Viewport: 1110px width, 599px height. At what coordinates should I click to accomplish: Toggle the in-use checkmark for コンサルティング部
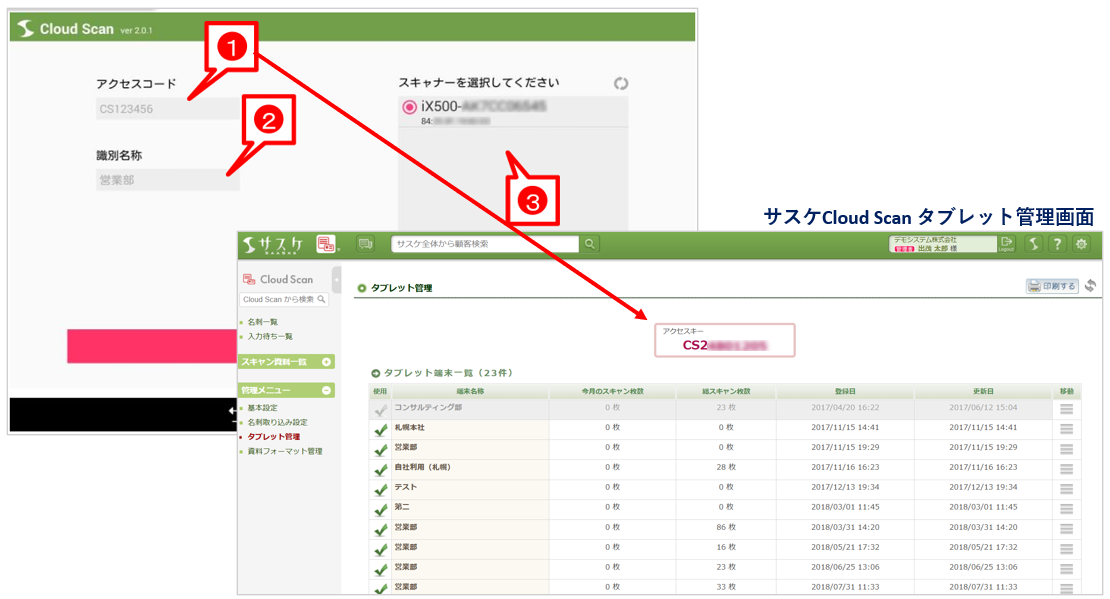[380, 409]
